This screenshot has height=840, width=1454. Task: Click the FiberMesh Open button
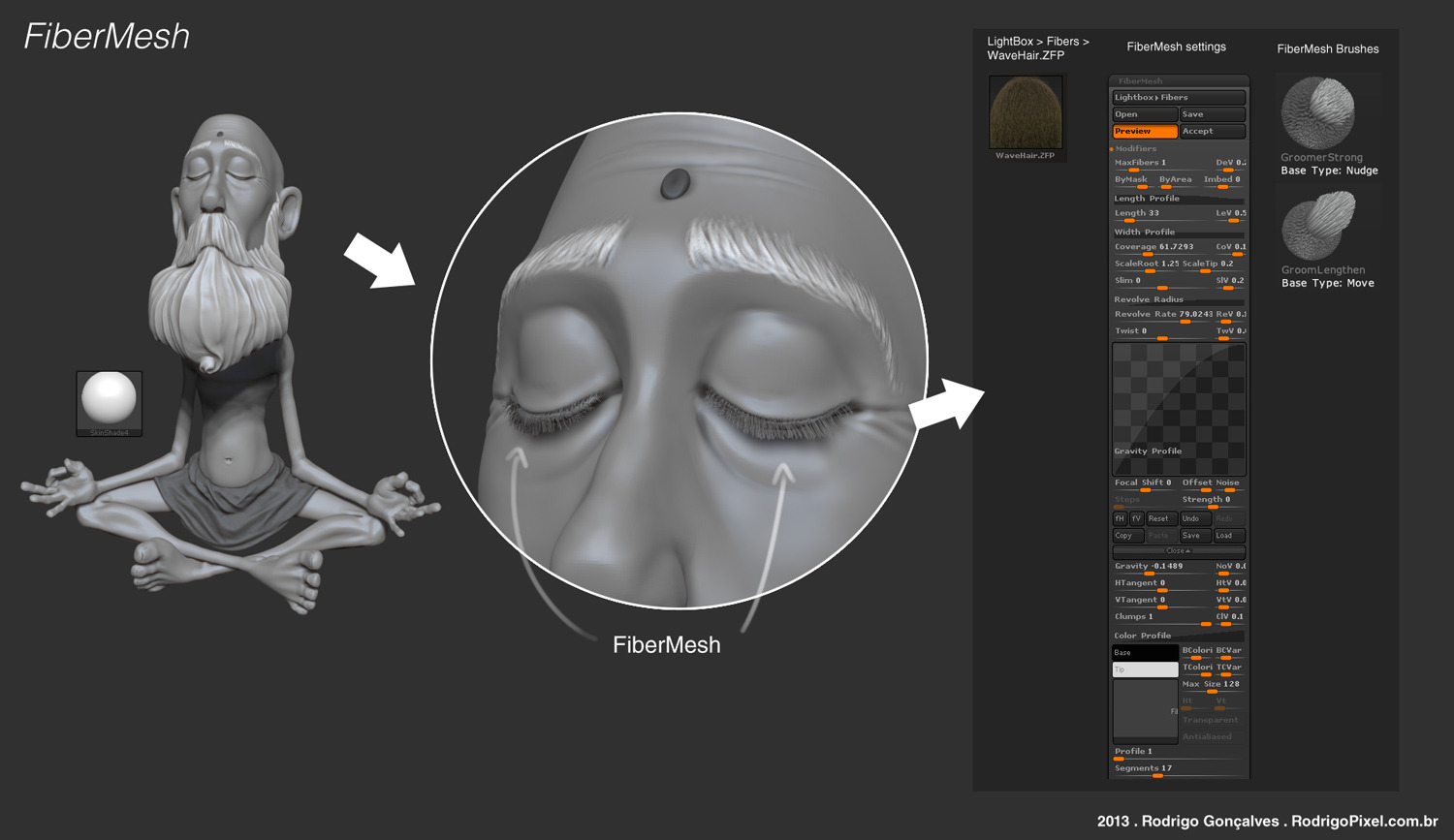[1145, 114]
